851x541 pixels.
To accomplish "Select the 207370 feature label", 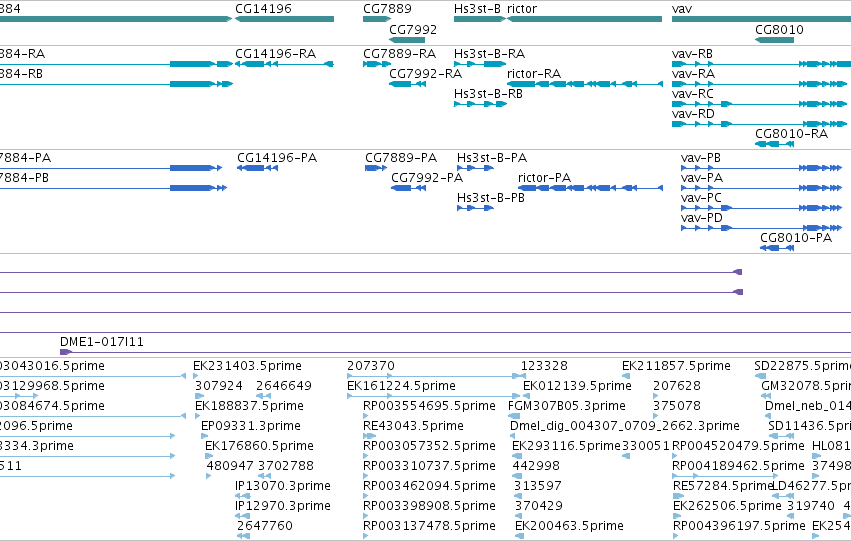I will click(x=371, y=366).
